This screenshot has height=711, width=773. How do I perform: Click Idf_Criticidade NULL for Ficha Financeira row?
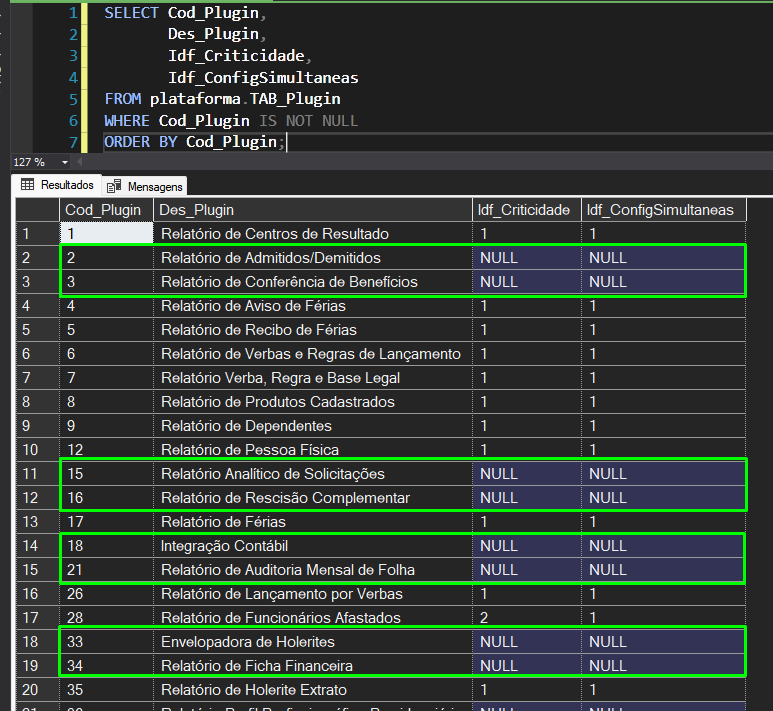point(527,666)
